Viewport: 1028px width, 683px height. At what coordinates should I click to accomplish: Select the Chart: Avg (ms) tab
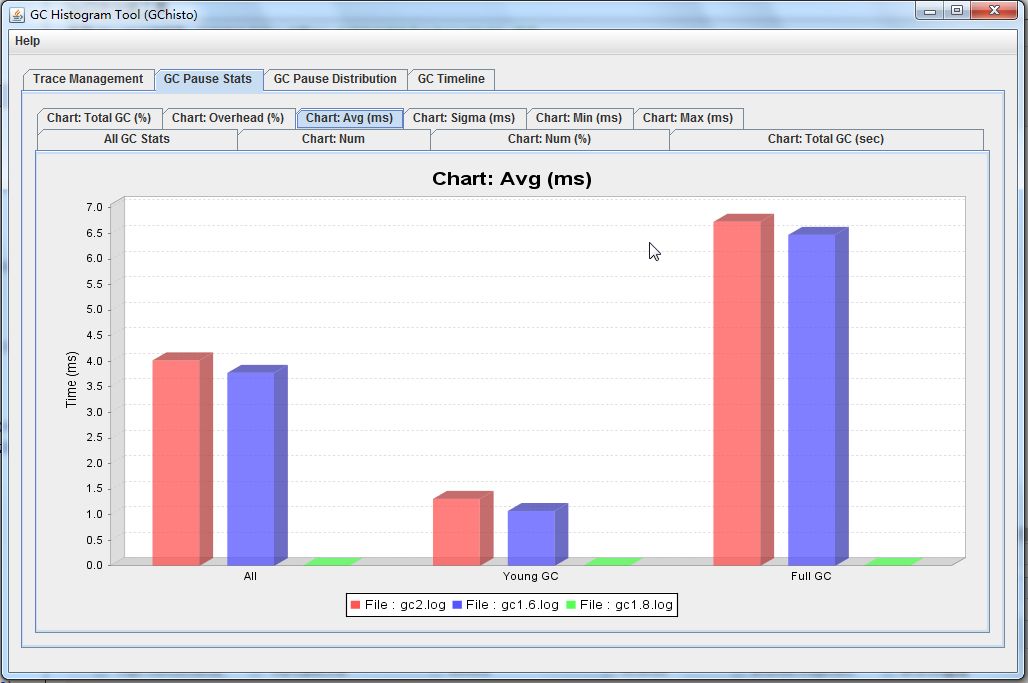[x=349, y=118]
